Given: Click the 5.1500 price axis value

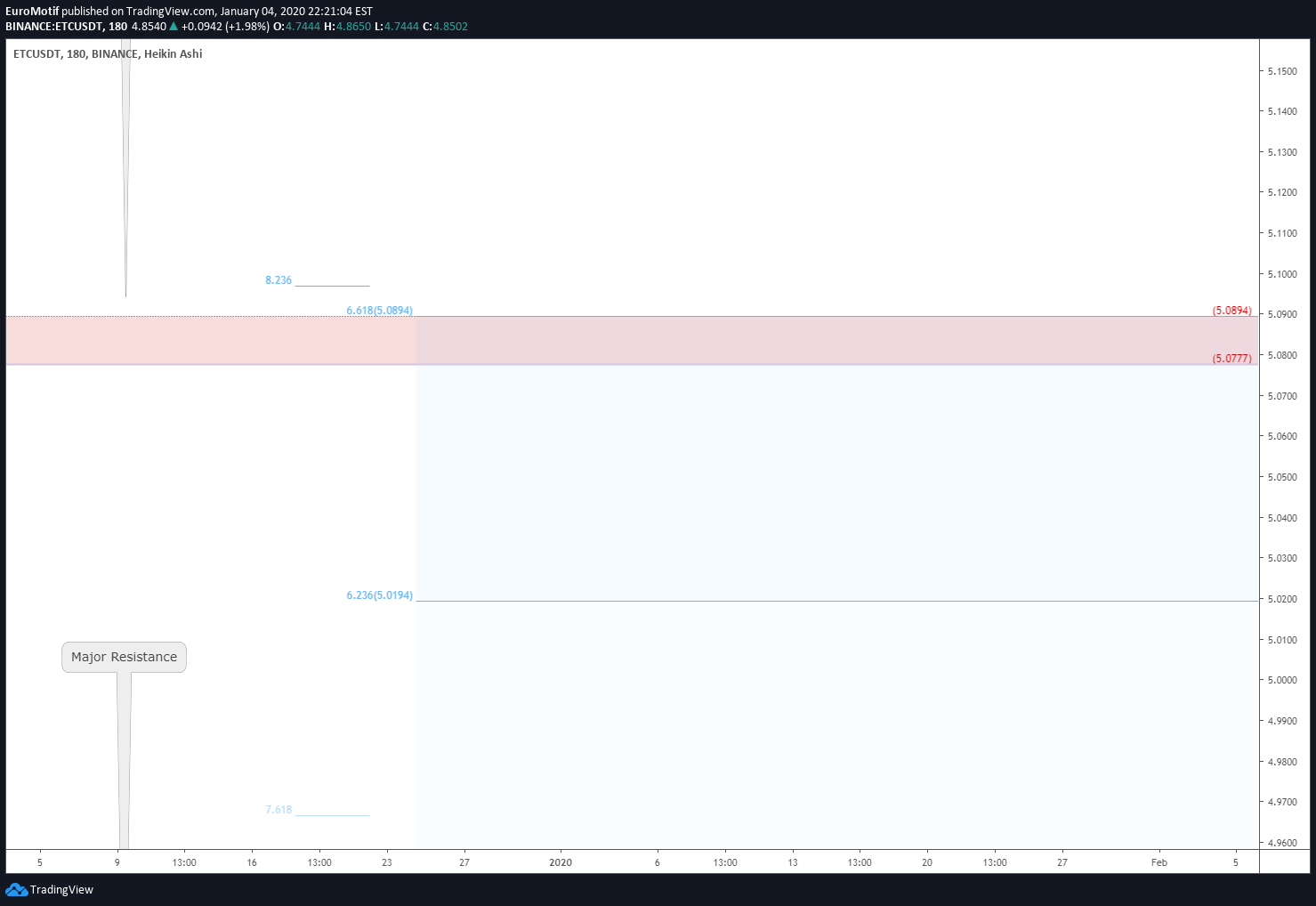Looking at the screenshot, I should click(x=1282, y=71).
